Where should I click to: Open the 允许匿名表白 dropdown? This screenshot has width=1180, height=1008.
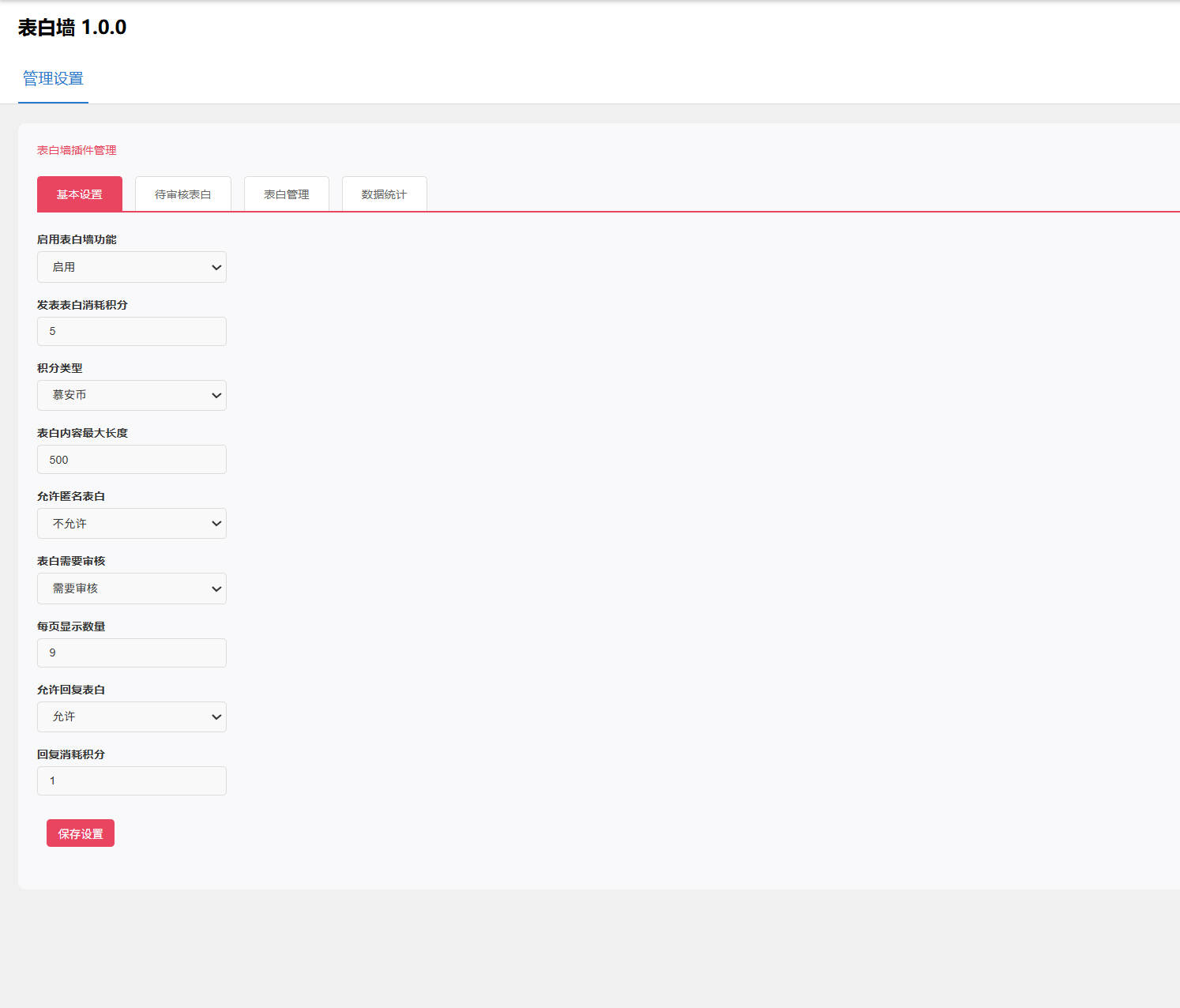(x=132, y=524)
